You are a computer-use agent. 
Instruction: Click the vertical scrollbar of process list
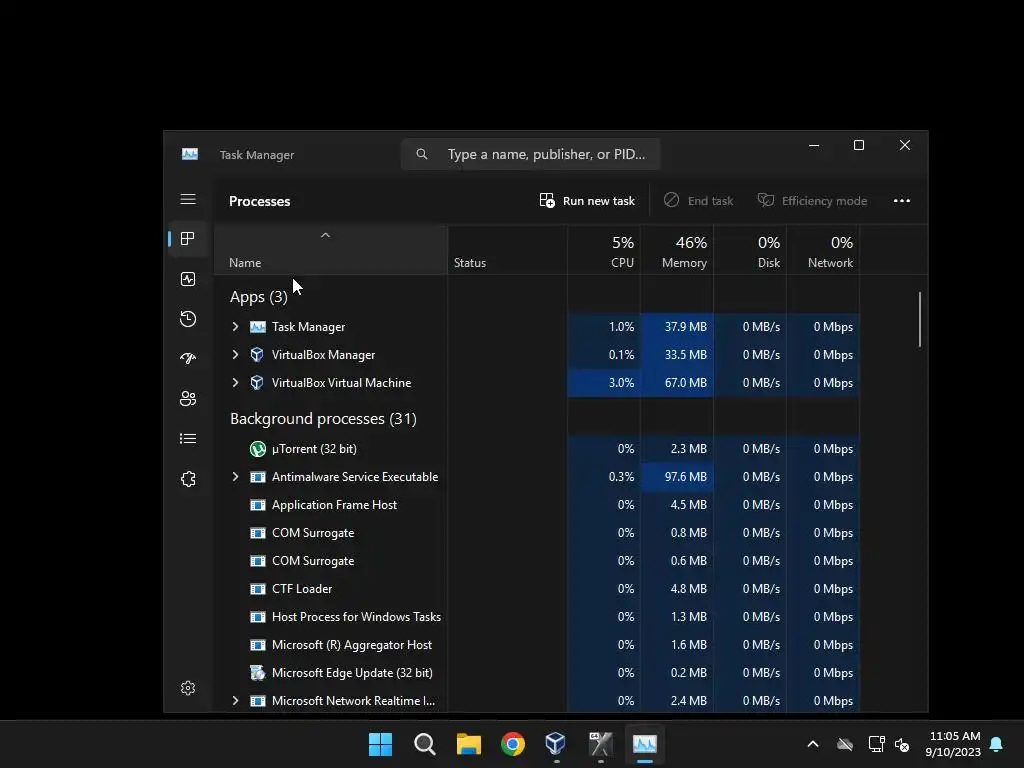tap(920, 319)
